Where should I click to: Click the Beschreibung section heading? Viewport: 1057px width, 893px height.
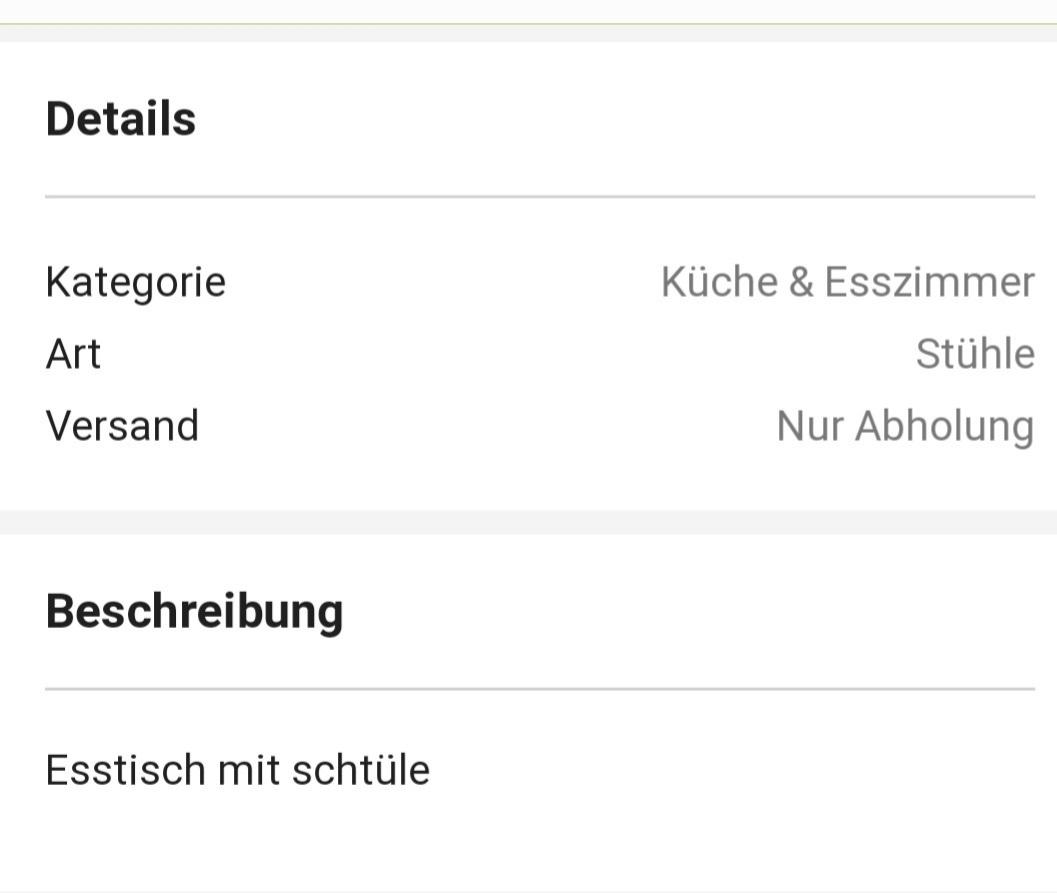tap(194, 611)
